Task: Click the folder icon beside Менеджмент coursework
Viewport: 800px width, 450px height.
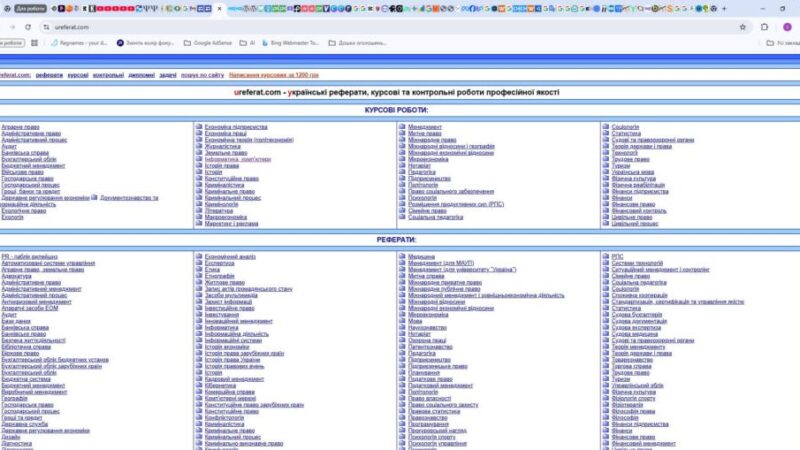Action: 402,128
